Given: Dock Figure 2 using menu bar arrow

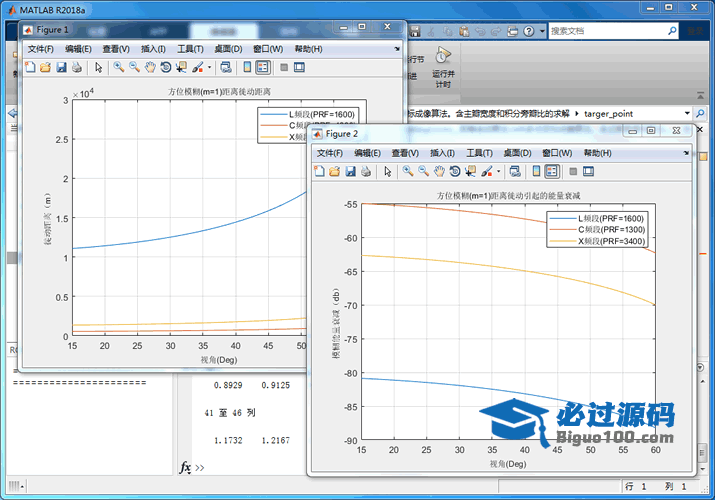Looking at the screenshot, I should (x=686, y=153).
